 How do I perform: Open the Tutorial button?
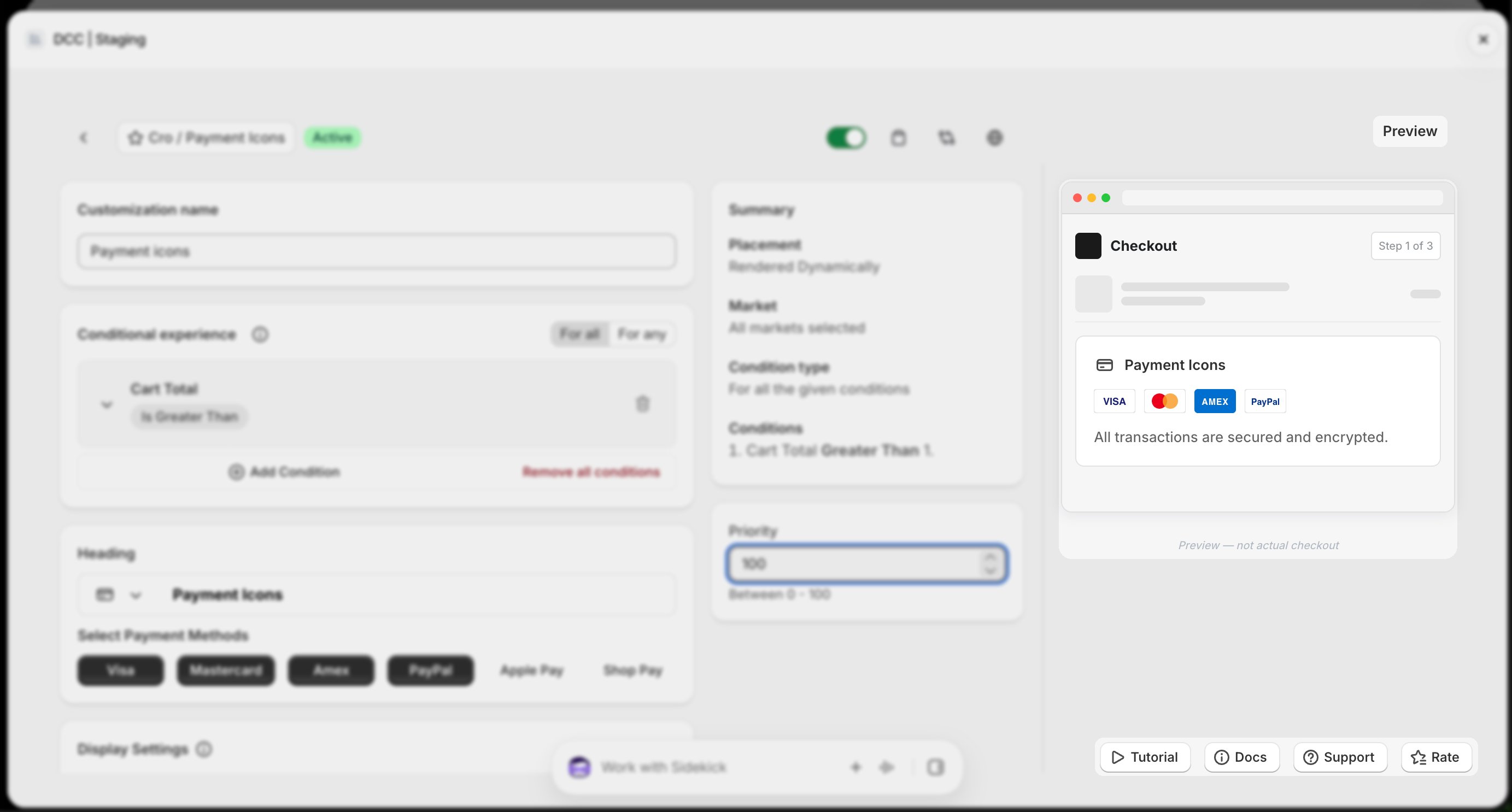click(1145, 757)
